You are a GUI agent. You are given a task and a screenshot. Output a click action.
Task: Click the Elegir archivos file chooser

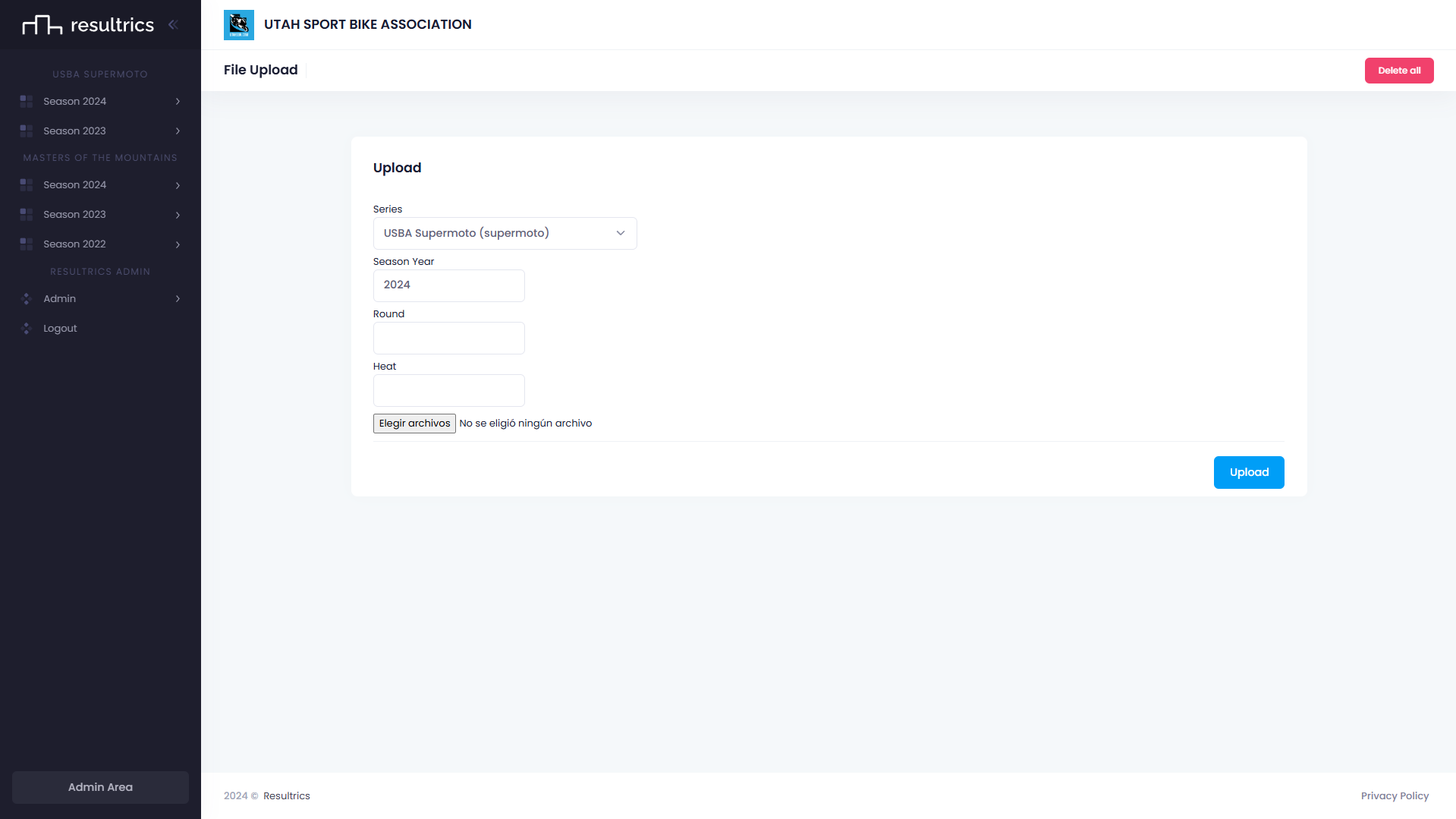[414, 424]
